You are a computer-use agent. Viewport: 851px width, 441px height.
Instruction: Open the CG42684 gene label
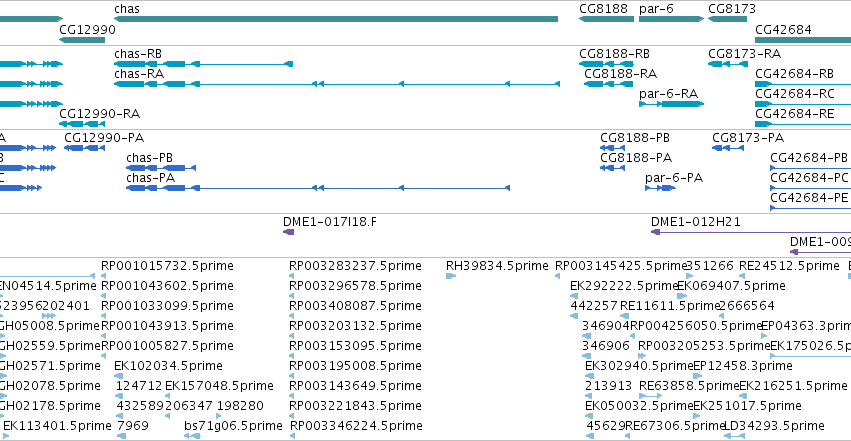(x=783, y=29)
